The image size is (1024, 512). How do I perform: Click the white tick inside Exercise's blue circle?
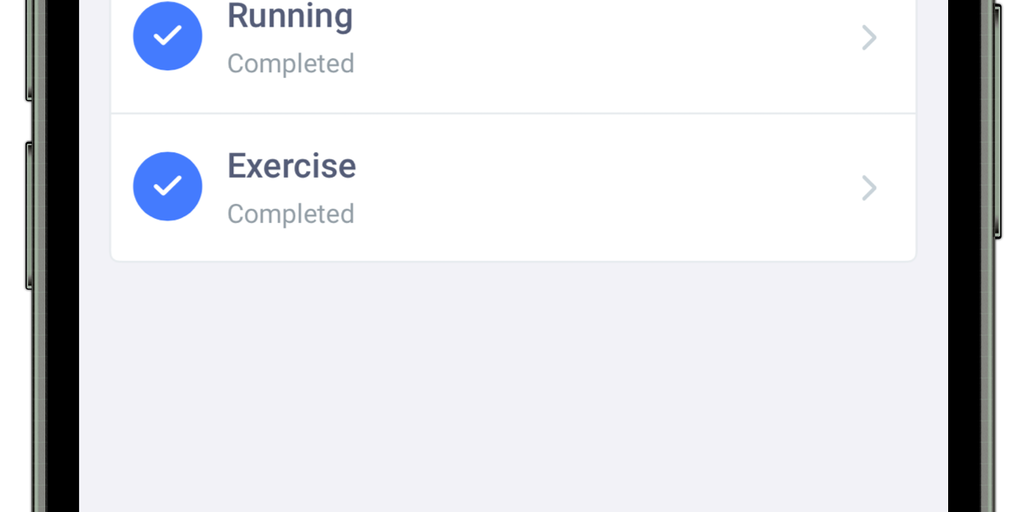pyautogui.click(x=168, y=186)
